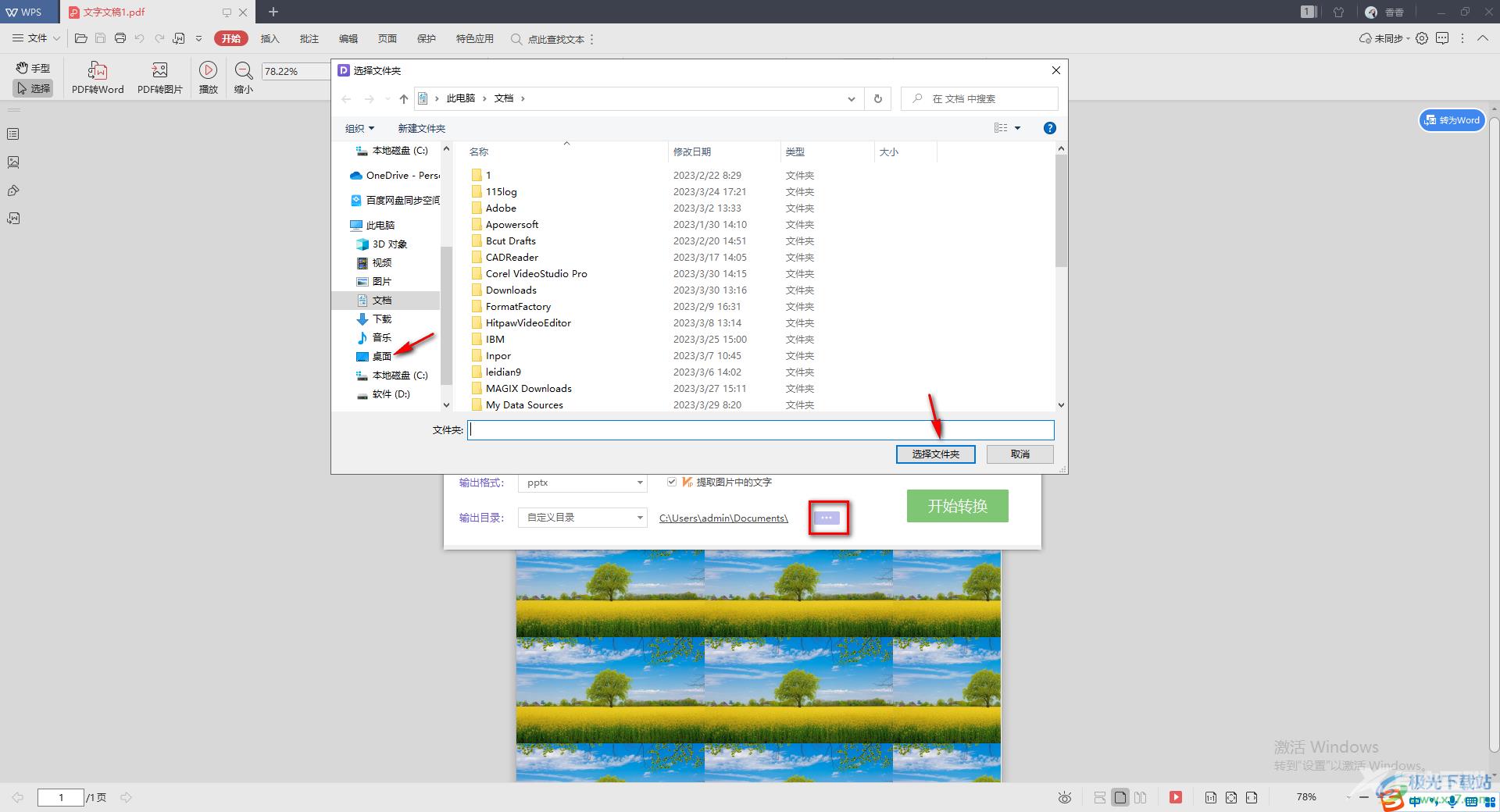Viewport: 1500px width, 812px height.
Task: Click the fit-page icon in status bar
Action: pos(1231,797)
